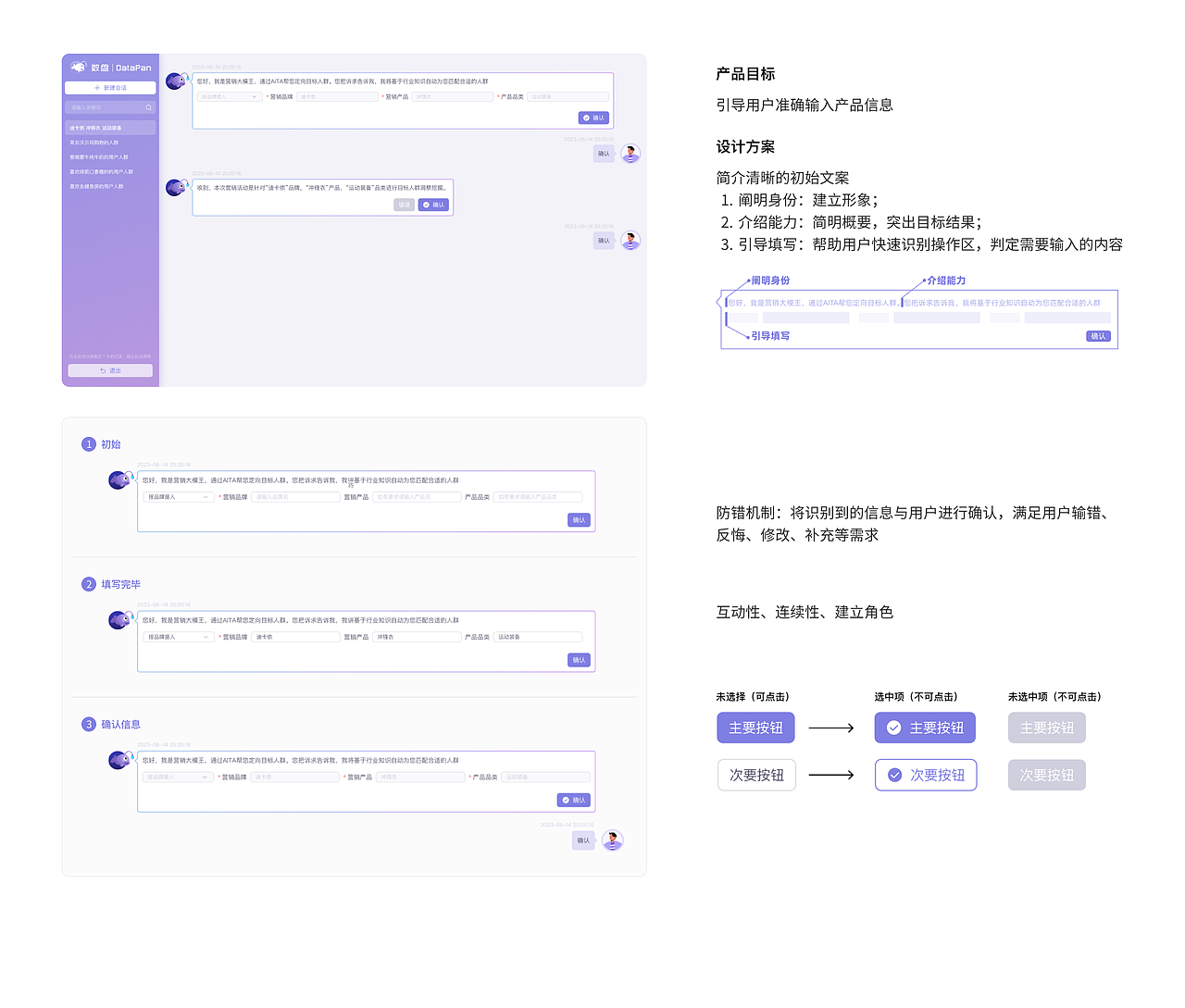Image resolution: width=1185 pixels, height=1008 pixels.
Task: Click the second fish bot avatar in top mockup
Action: click(x=176, y=188)
